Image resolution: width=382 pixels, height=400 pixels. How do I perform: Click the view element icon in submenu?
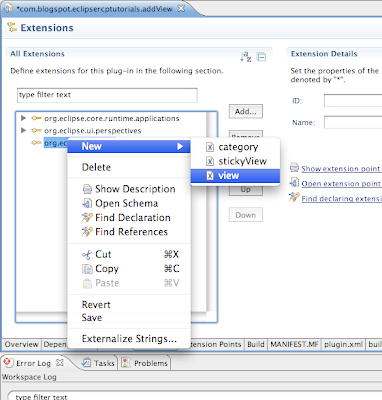[x=210, y=176]
